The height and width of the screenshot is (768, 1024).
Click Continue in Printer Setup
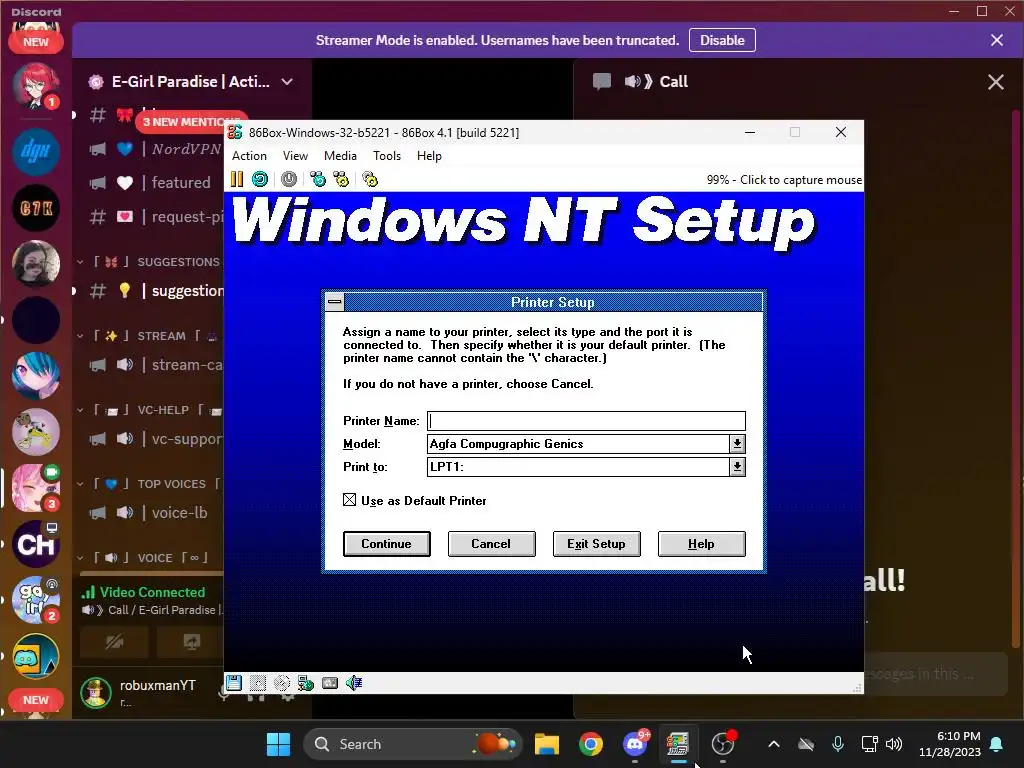pos(387,543)
